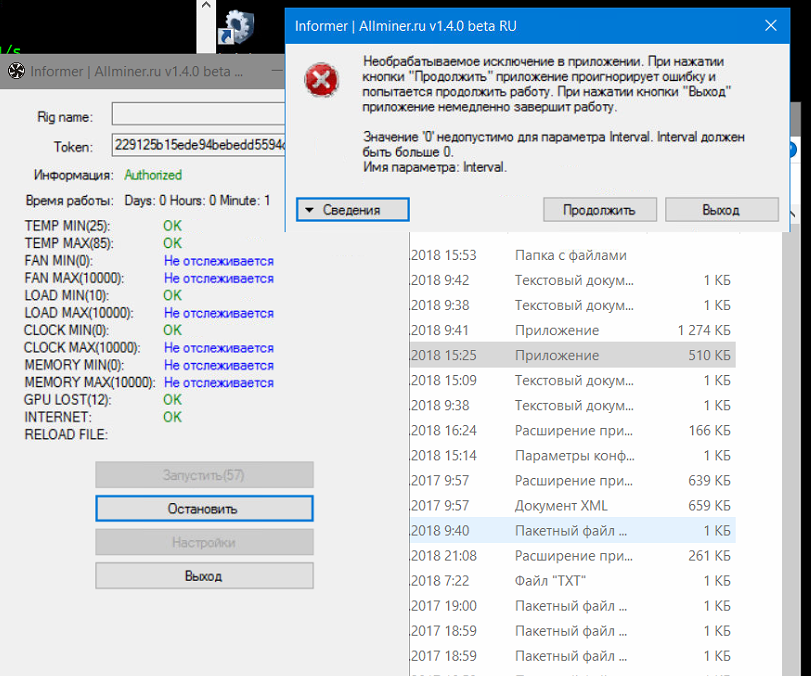Select the Файл "TXT" row
The height and width of the screenshot is (676, 811).
coord(573,580)
